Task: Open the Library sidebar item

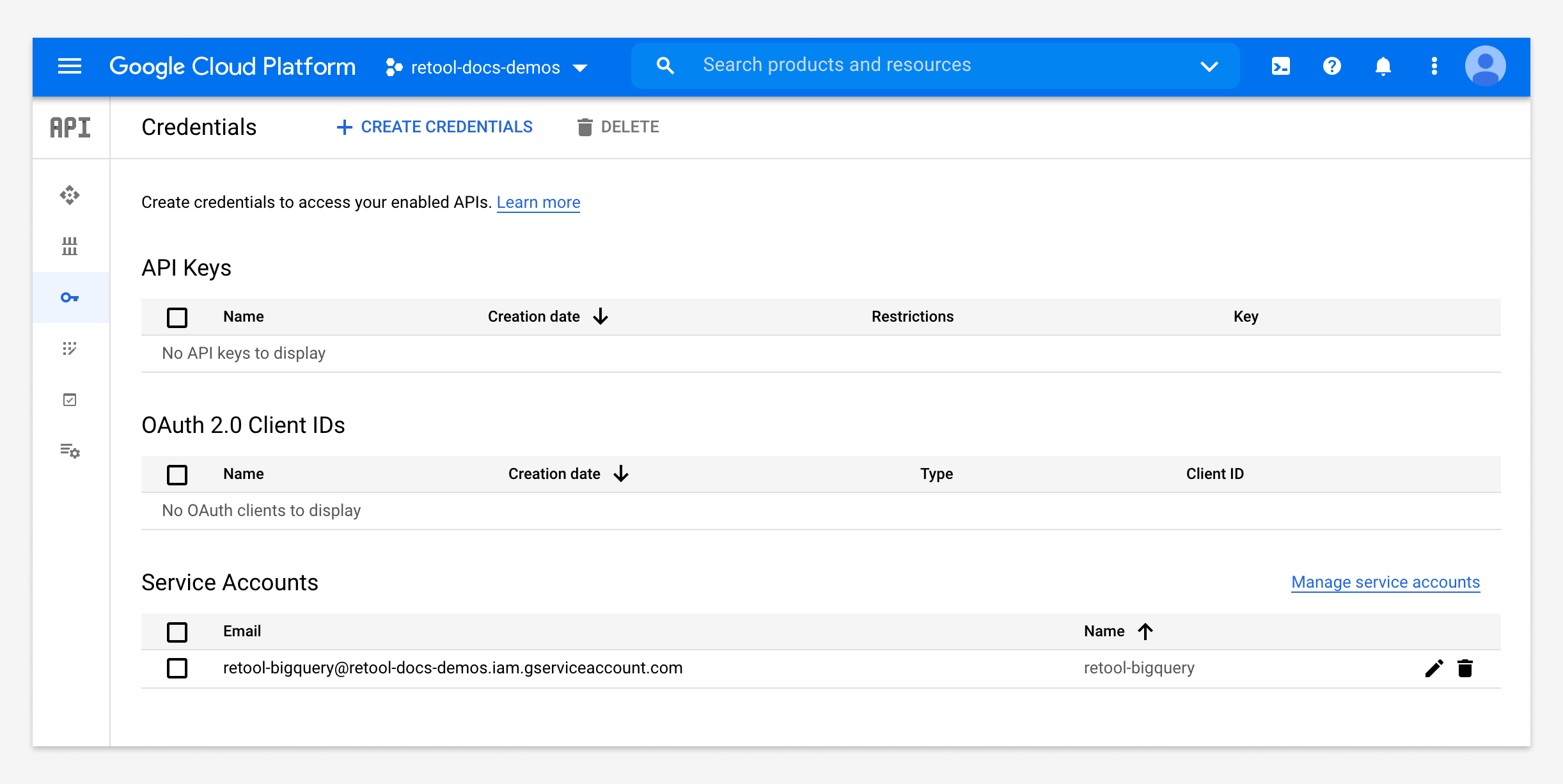Action: (70, 246)
